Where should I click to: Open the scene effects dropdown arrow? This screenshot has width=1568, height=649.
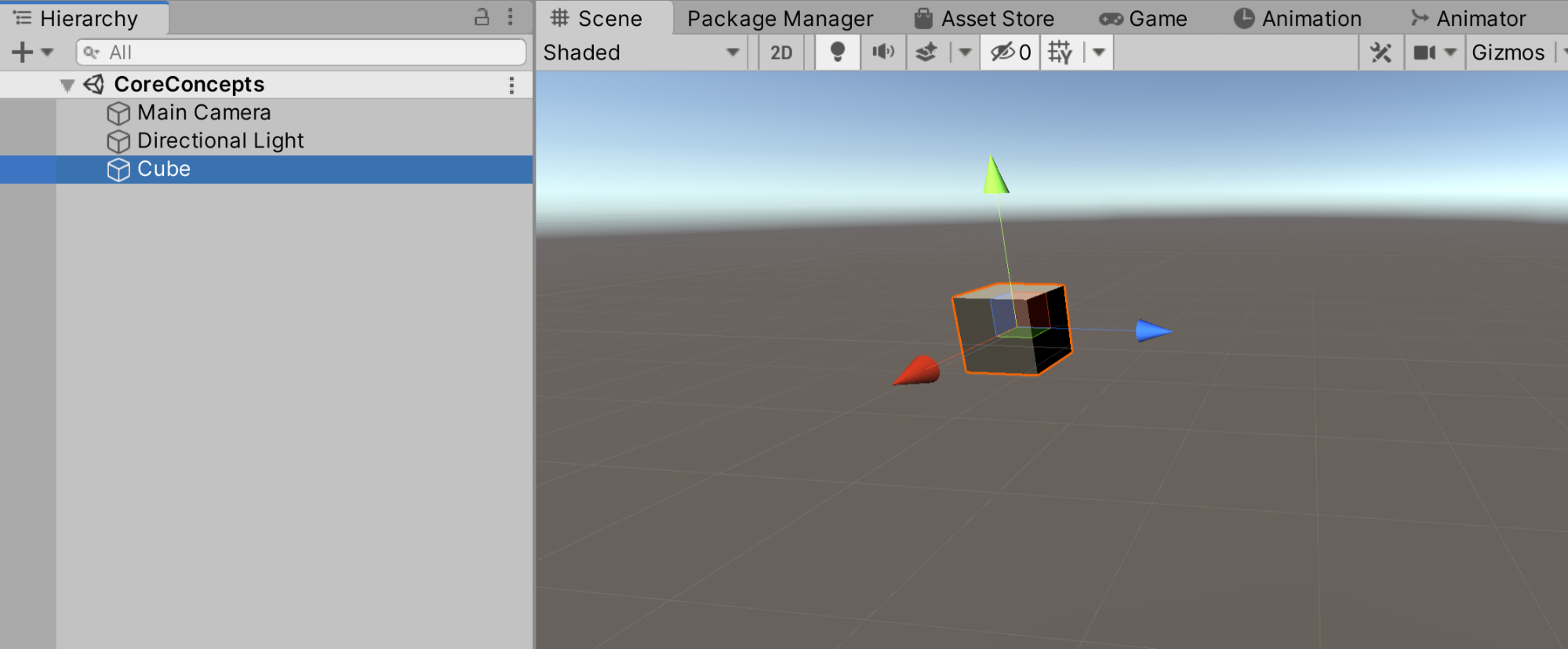point(965,53)
